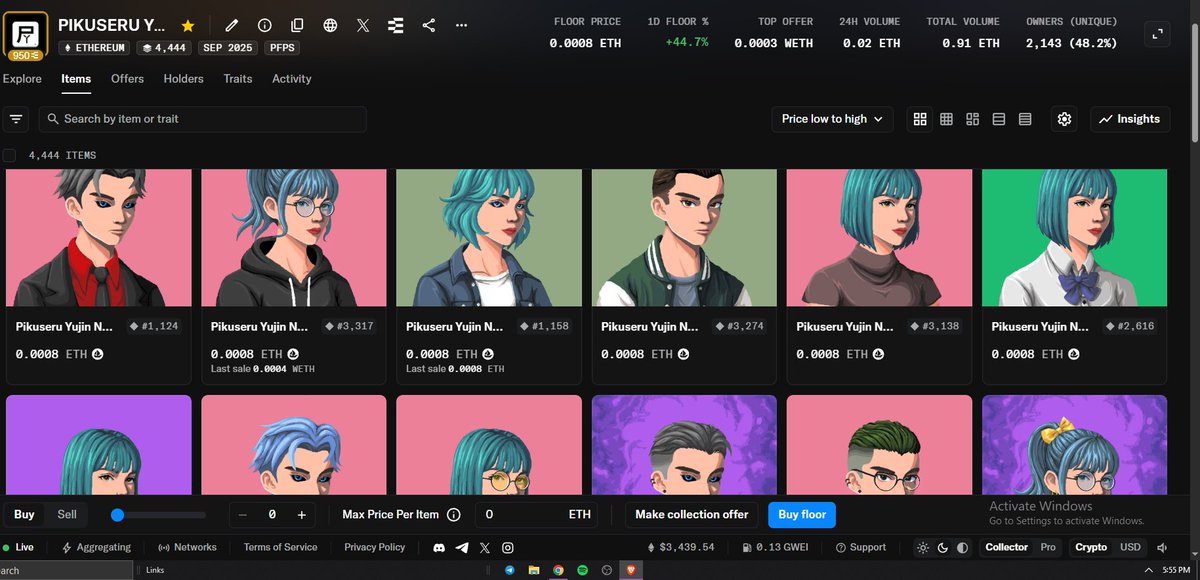Open the three-dot more options menu
Viewport: 1200px width, 580px height.
pos(461,25)
